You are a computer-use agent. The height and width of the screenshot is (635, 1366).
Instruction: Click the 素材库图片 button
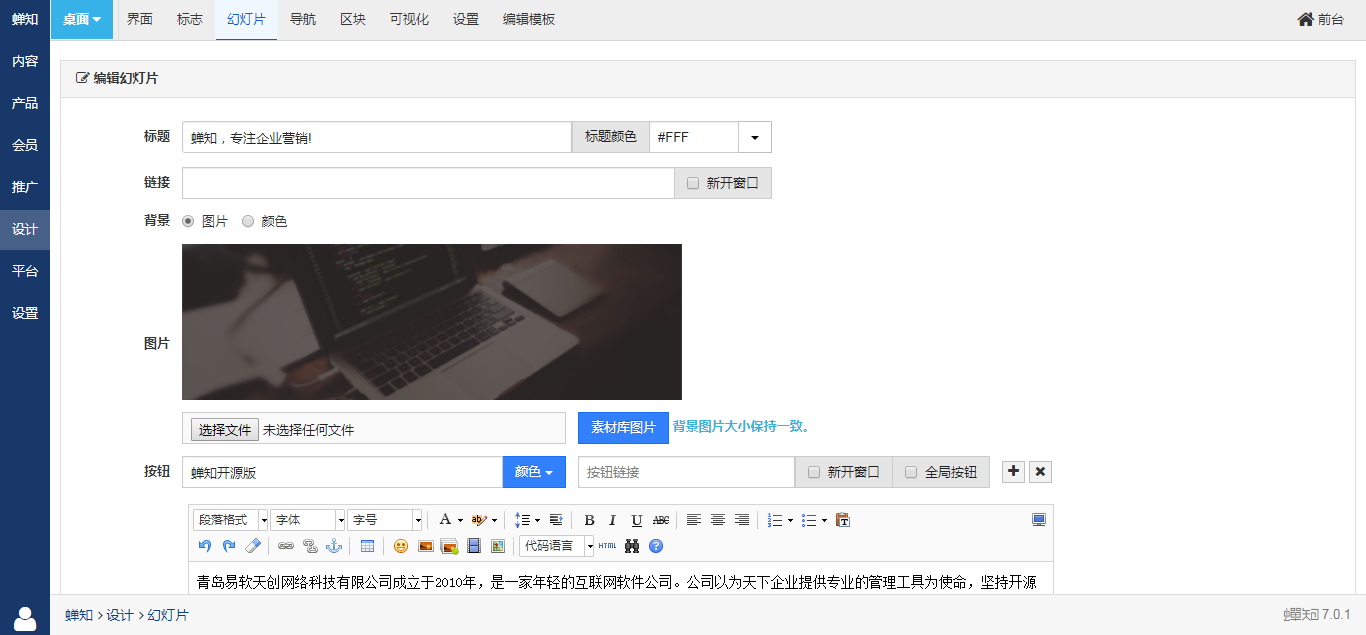coord(623,428)
